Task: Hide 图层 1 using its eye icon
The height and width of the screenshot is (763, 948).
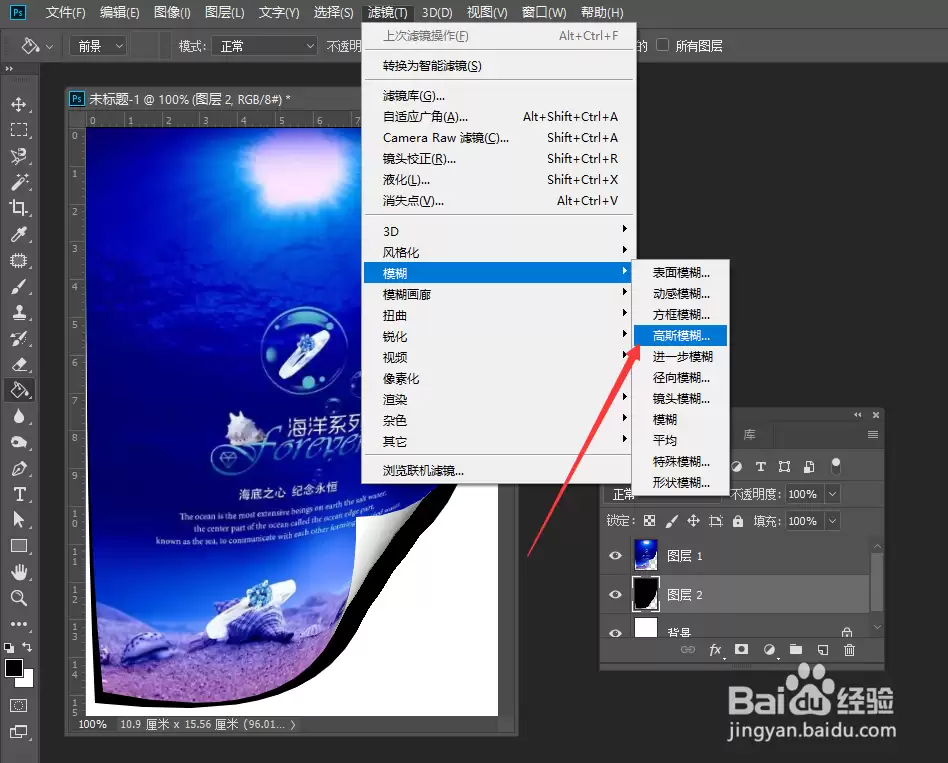Action: [x=615, y=556]
